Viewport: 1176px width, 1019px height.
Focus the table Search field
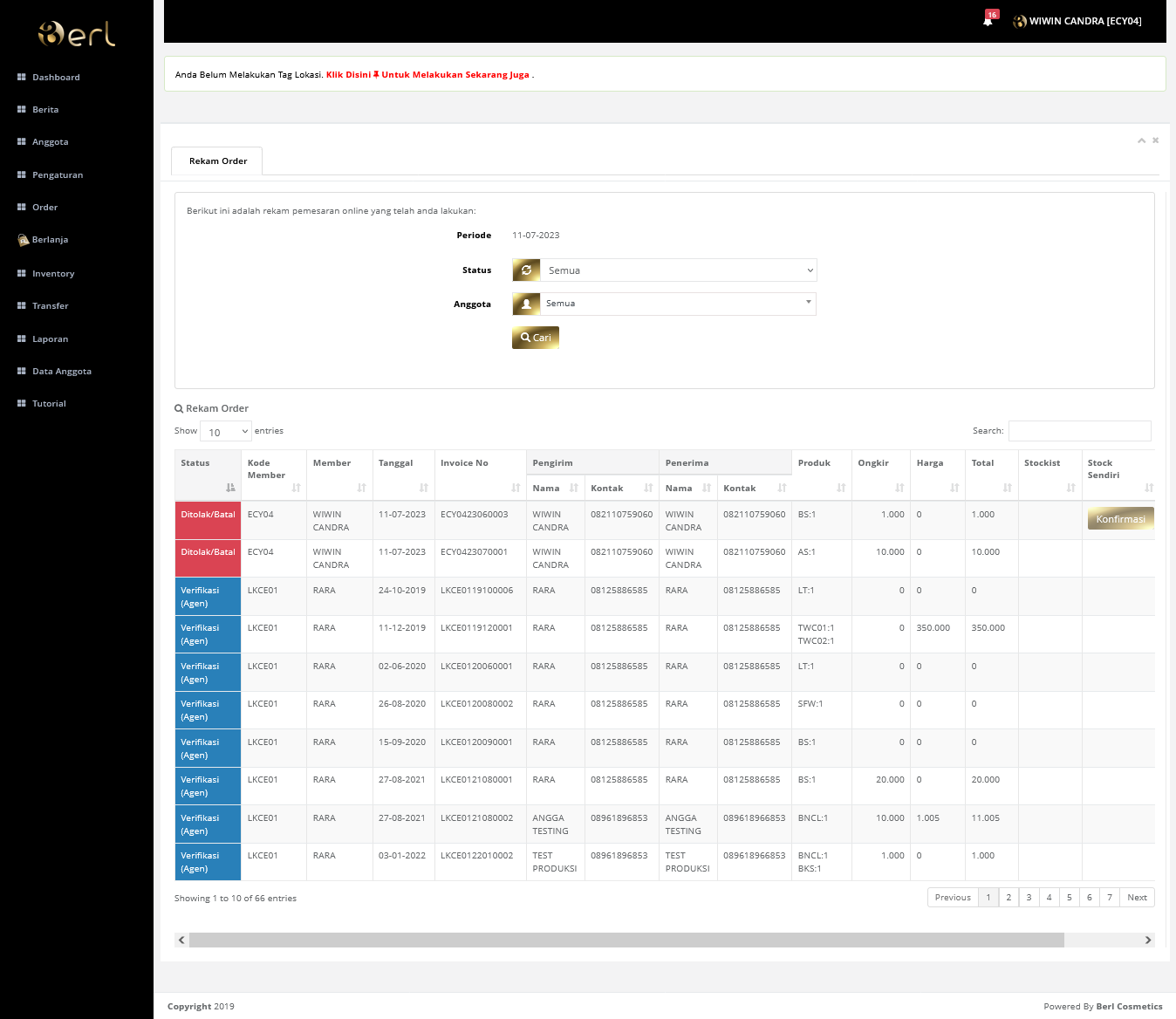point(1079,431)
